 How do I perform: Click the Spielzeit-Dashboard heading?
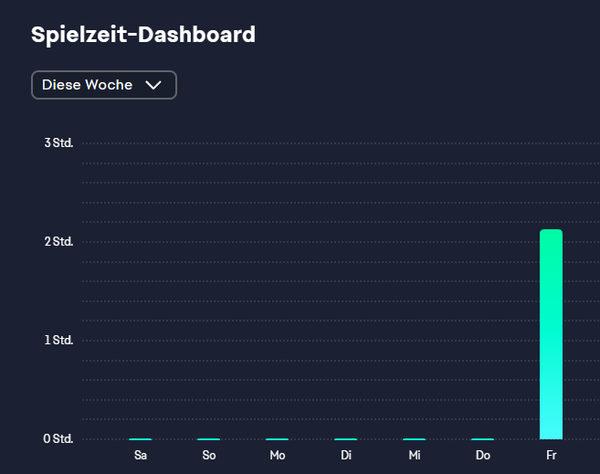[143, 35]
